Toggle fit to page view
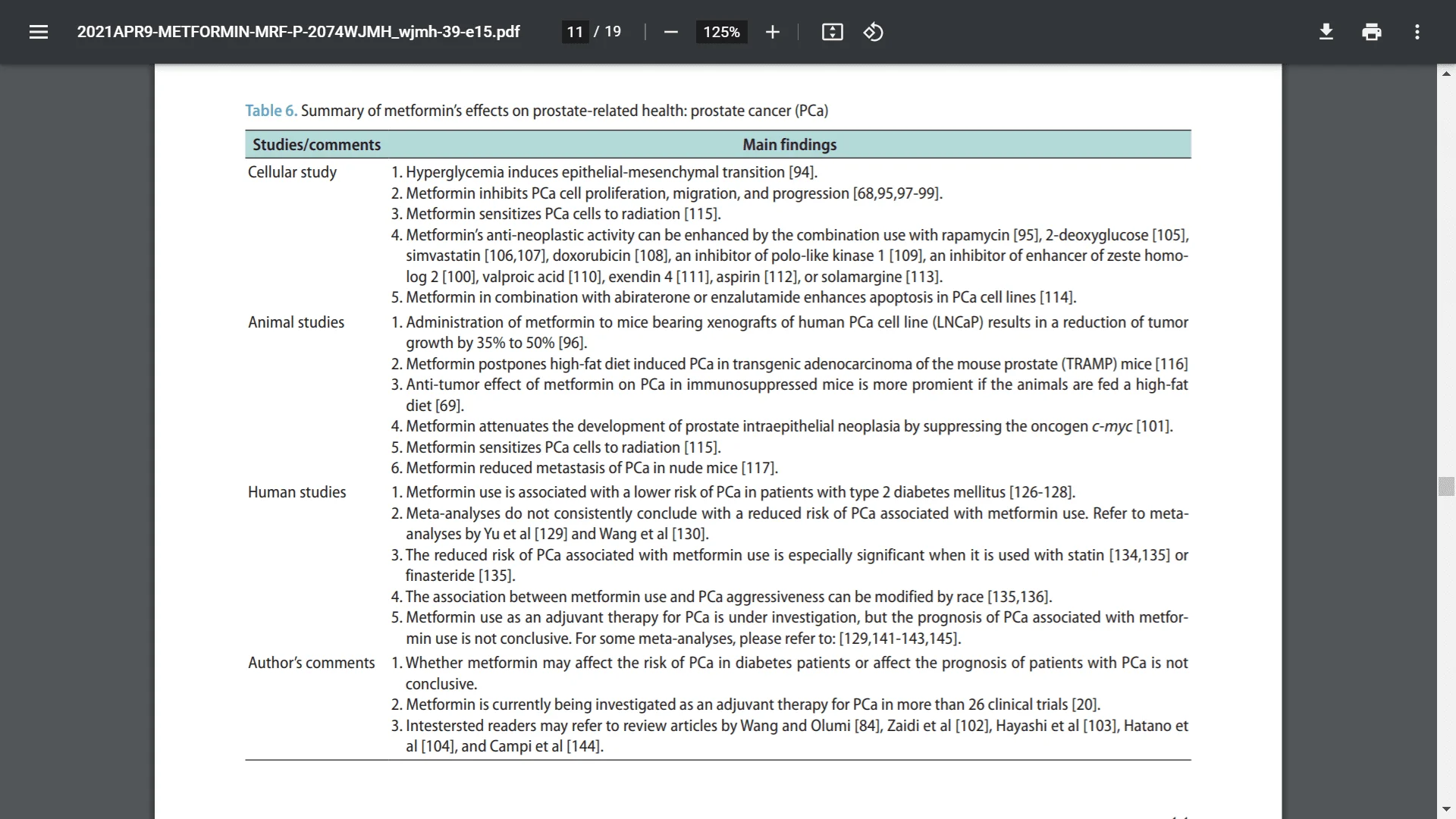This screenshot has height=819, width=1456. click(832, 32)
